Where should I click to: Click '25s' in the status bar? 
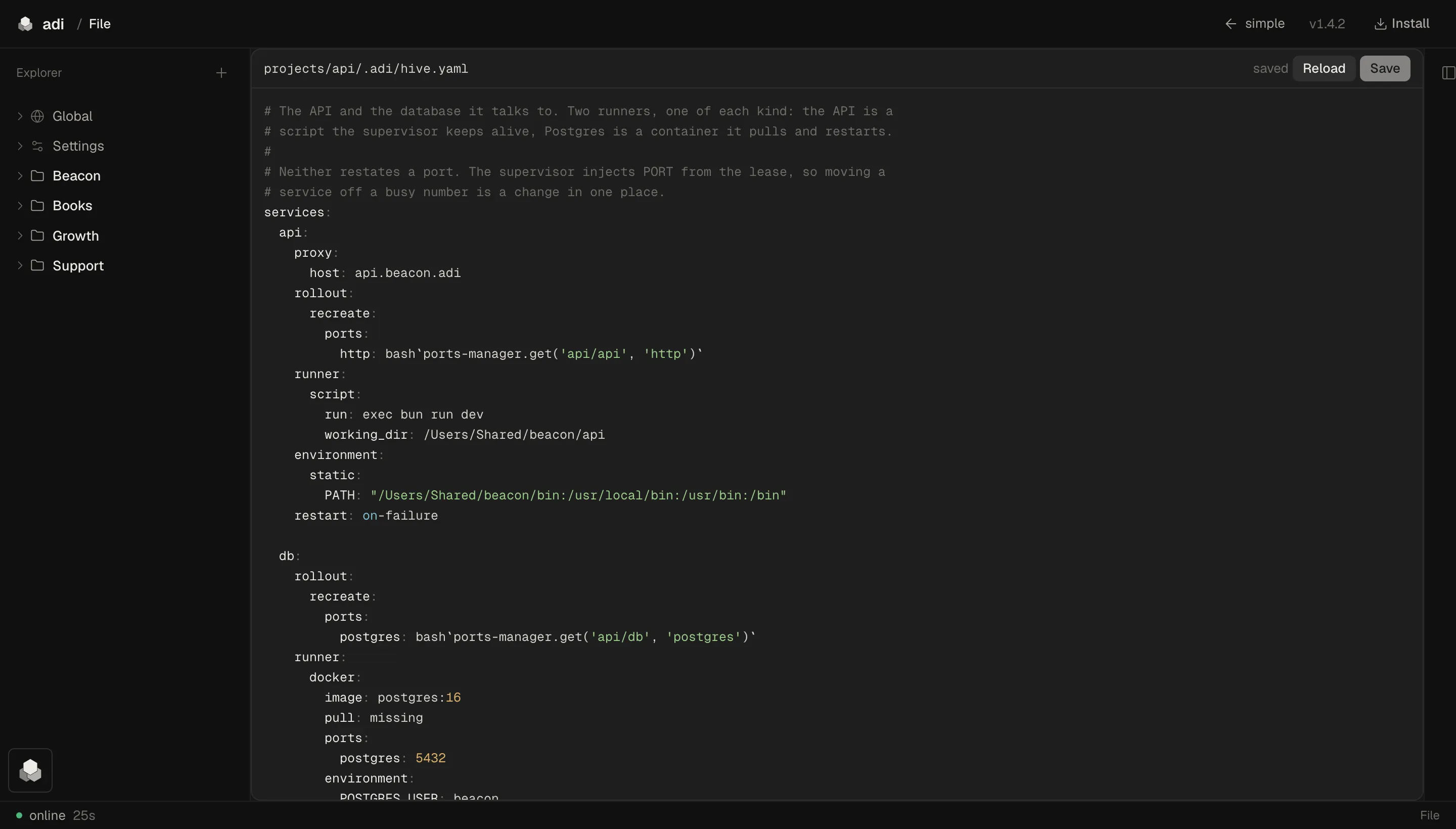click(x=84, y=815)
